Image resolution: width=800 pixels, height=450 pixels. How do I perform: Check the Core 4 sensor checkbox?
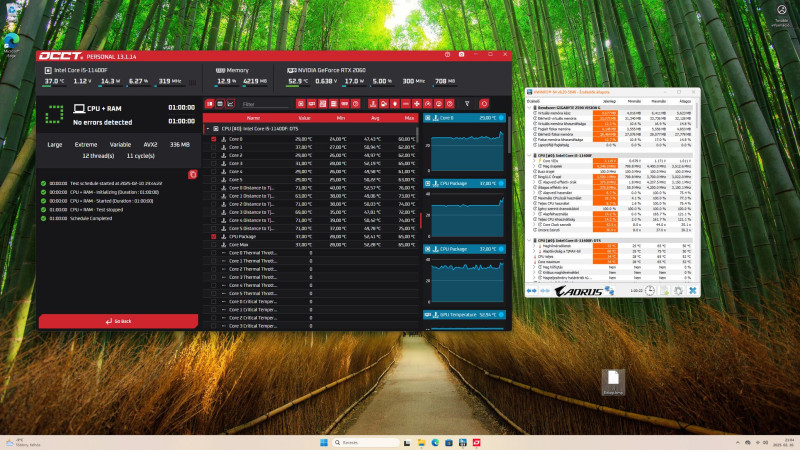tap(213, 171)
